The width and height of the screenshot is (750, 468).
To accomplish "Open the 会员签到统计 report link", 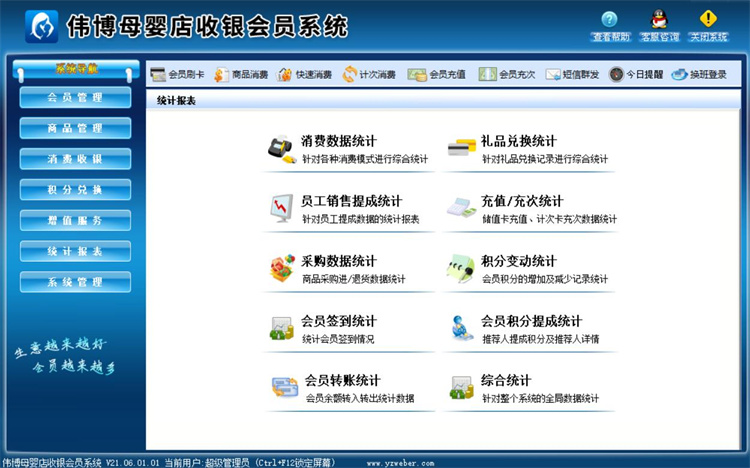I will click(339, 321).
